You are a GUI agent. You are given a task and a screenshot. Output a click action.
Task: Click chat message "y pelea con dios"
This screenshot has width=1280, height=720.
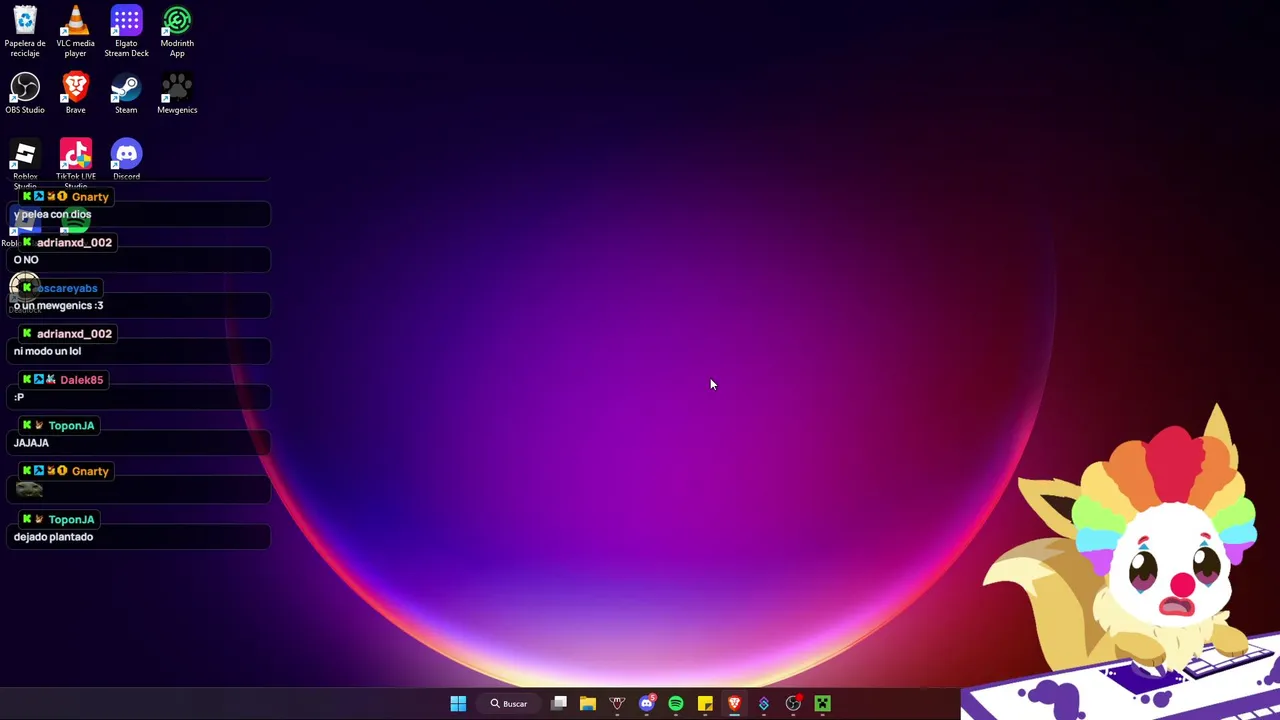[x=53, y=214]
